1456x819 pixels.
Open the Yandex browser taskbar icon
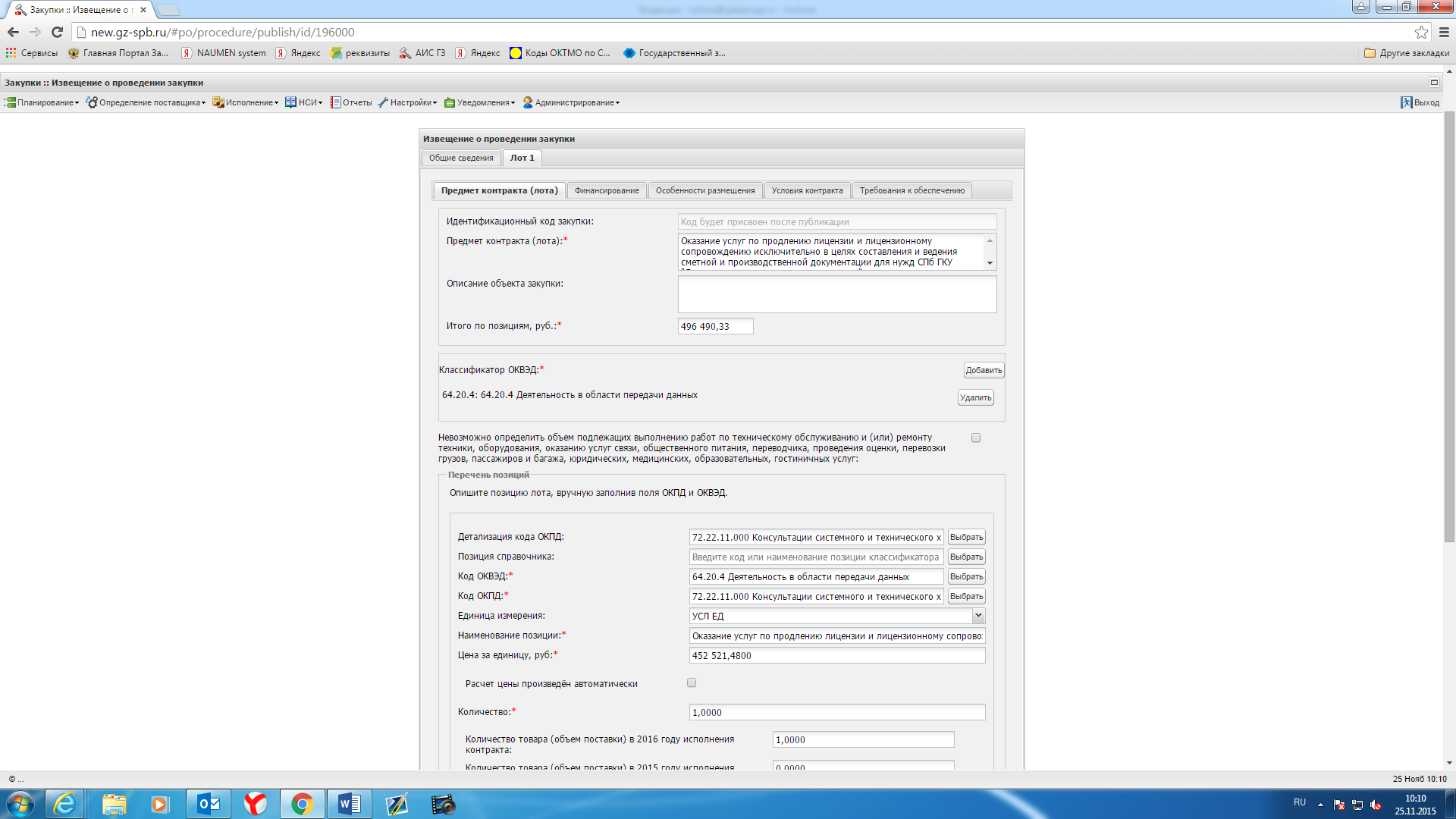[256, 804]
